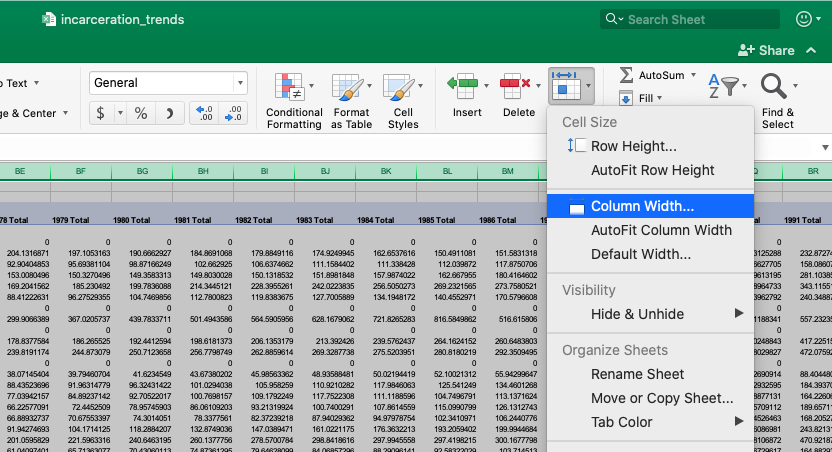
Task: Expand the Fill dropdown arrow
Action: coord(660,98)
